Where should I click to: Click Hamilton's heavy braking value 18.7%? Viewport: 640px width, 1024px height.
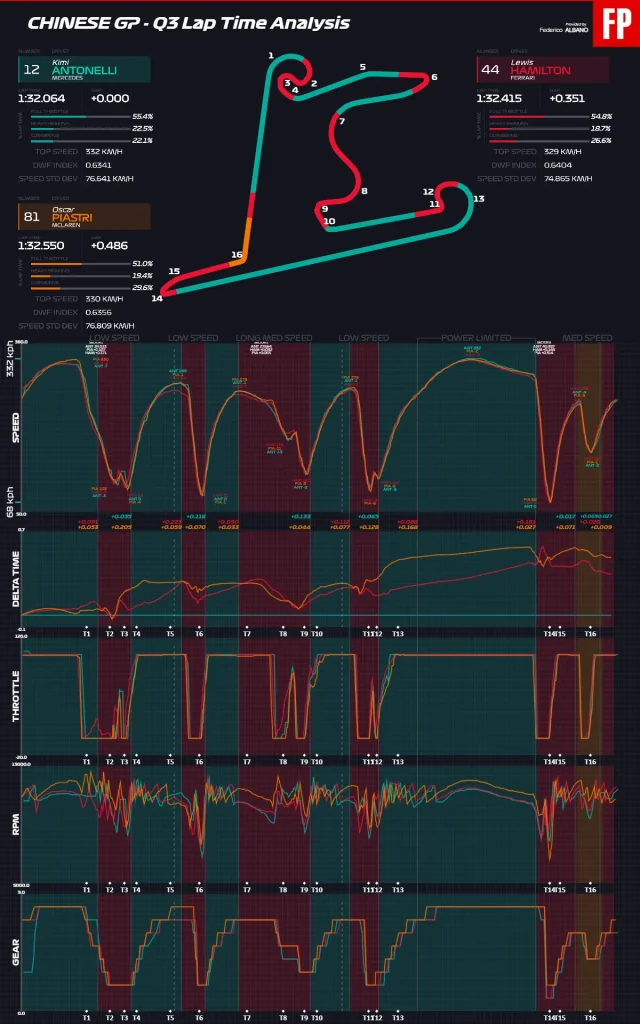[600, 129]
